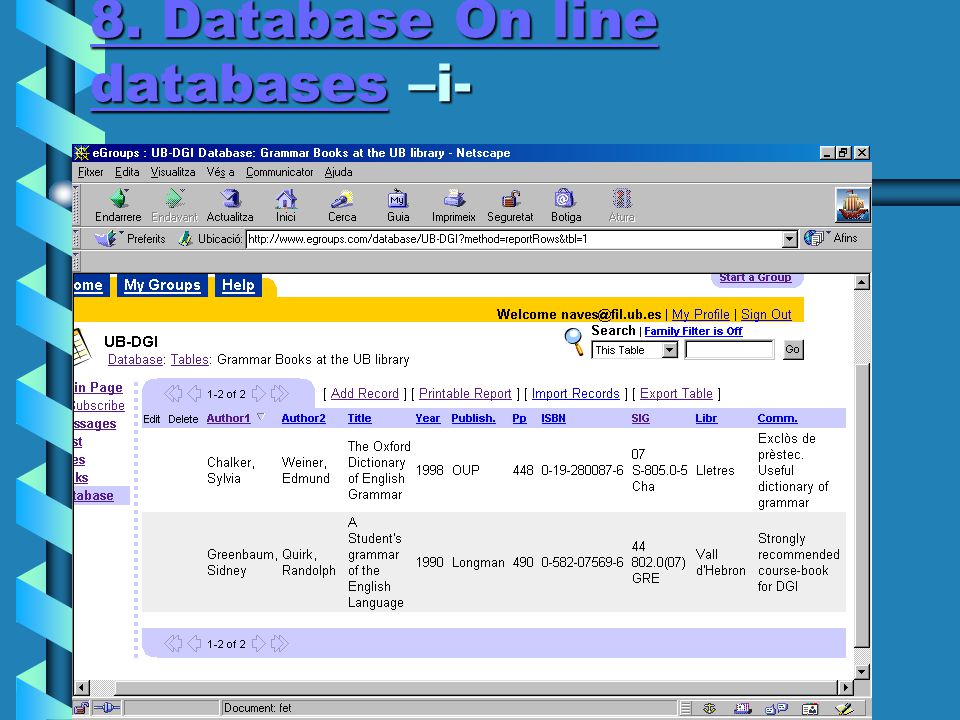This screenshot has height=720, width=960.
Task: Click the horizontal scrollbar right arrow
Action: point(845,688)
